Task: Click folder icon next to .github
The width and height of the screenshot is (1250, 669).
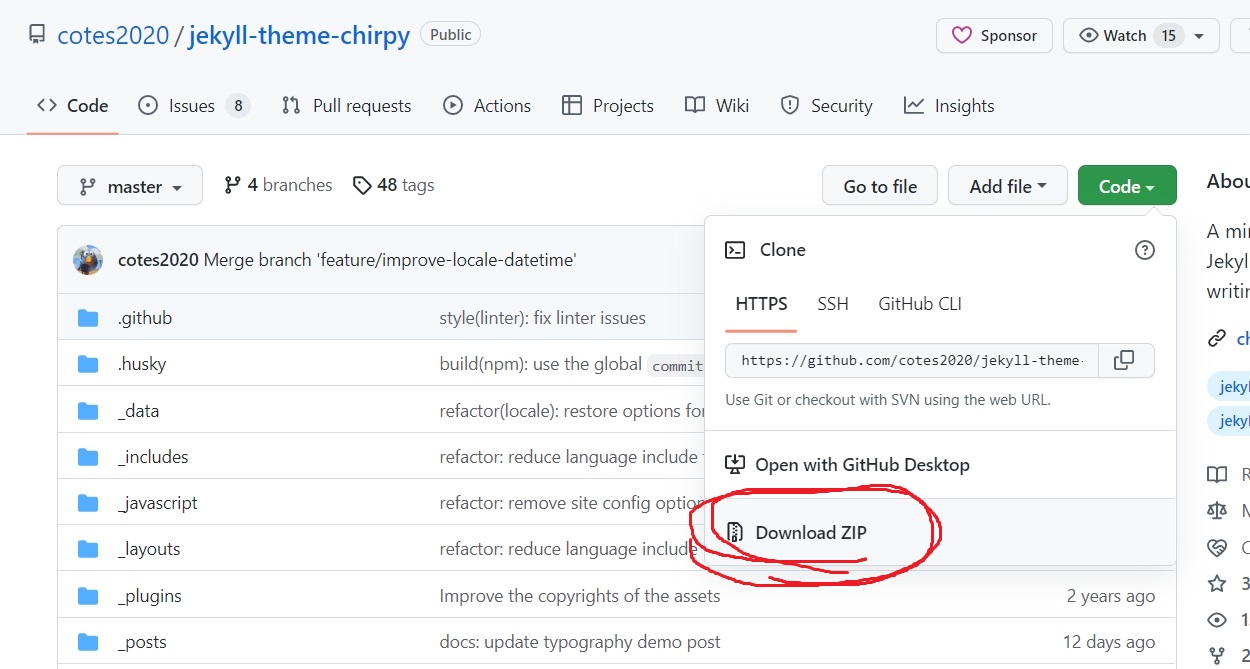Action: click(88, 318)
